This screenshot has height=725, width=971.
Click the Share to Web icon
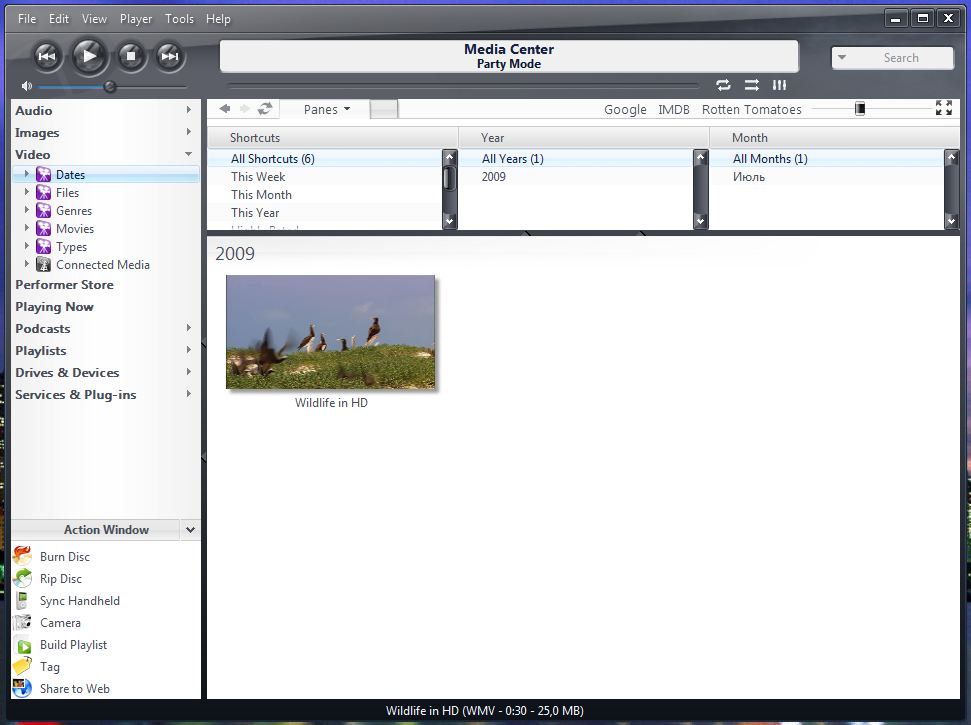22,688
